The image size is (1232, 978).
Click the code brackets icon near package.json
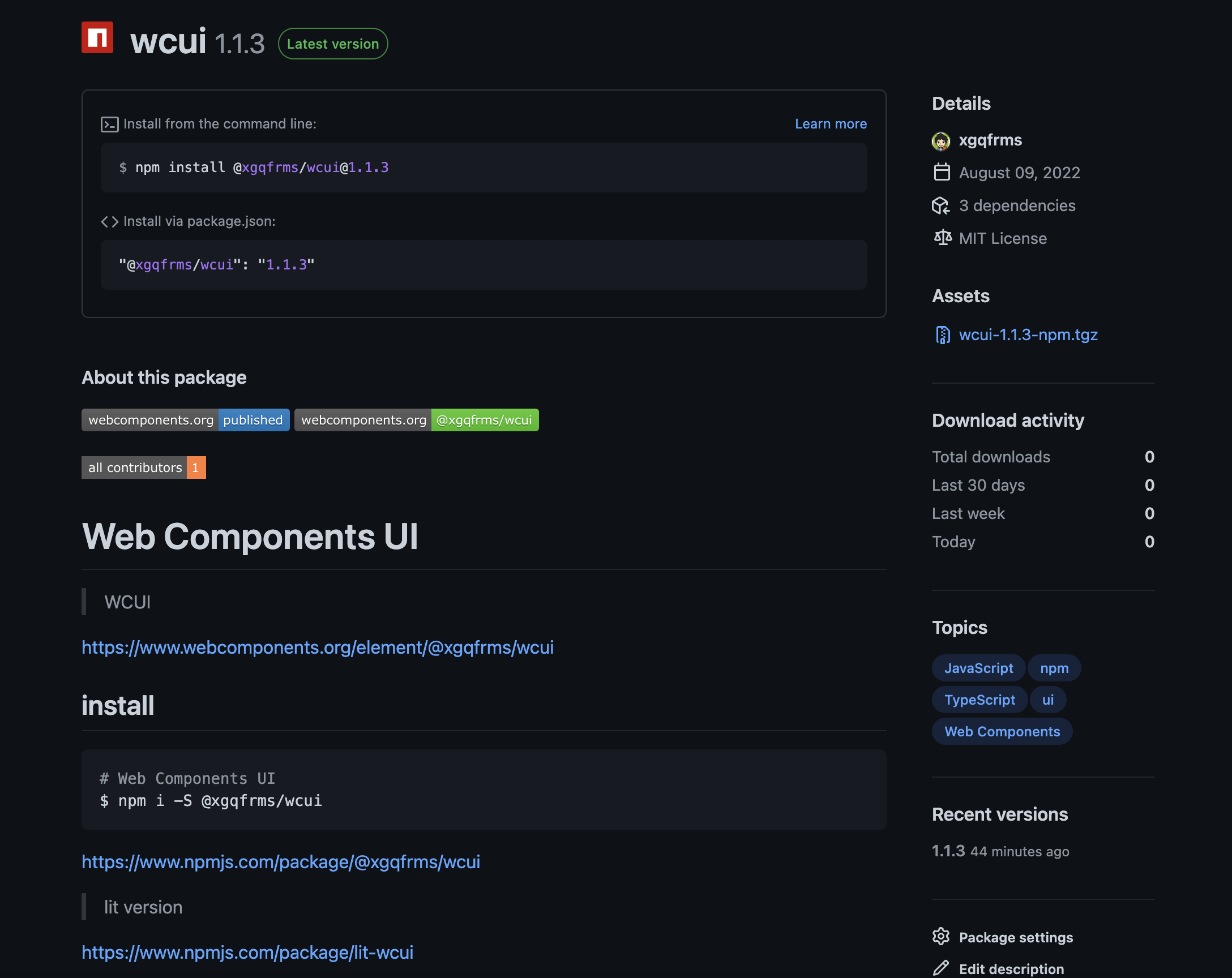click(x=109, y=222)
